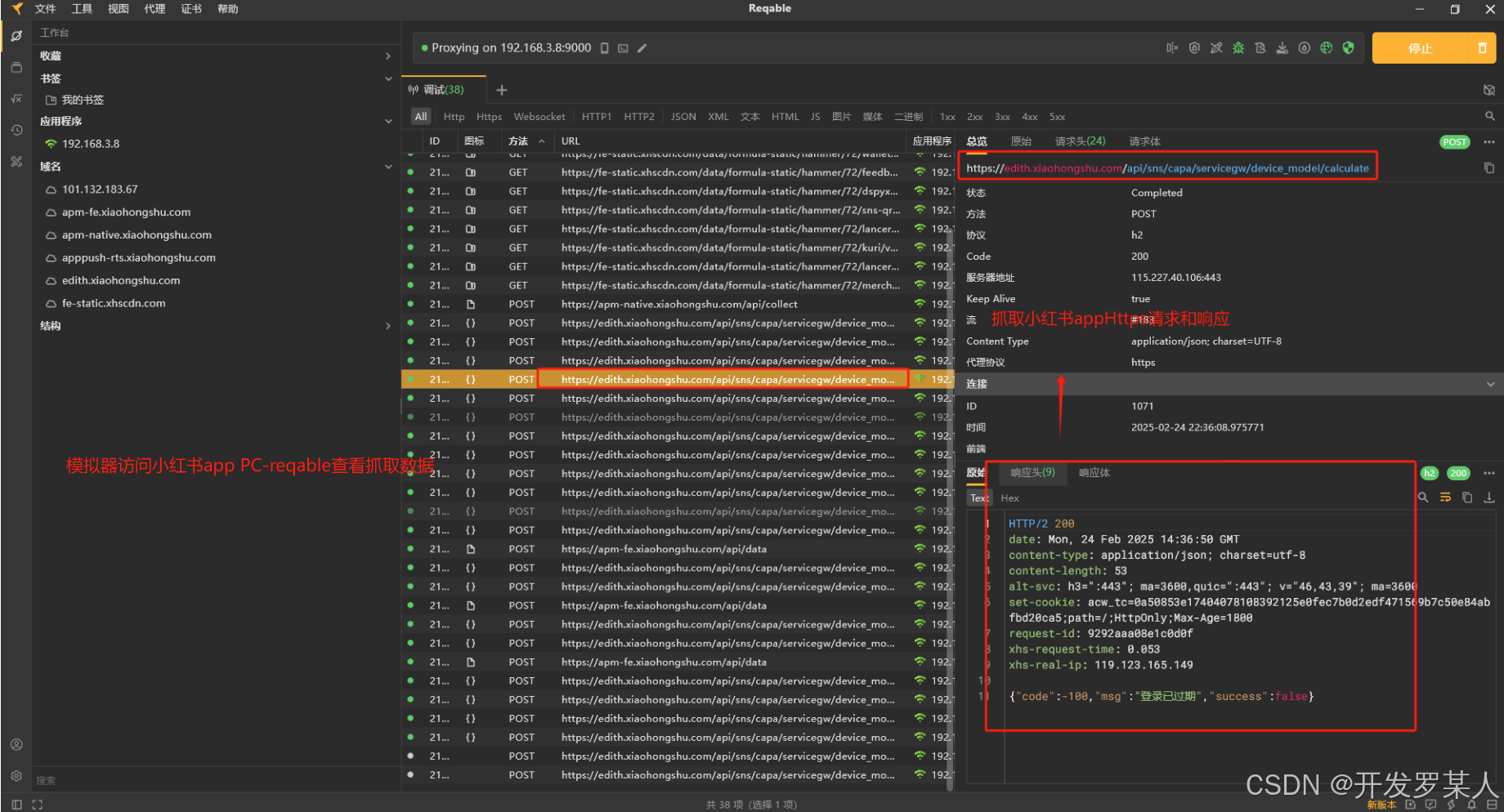Filter traffic by 4xx status
Viewport: 1504px width, 812px height.
pyautogui.click(x=1030, y=117)
